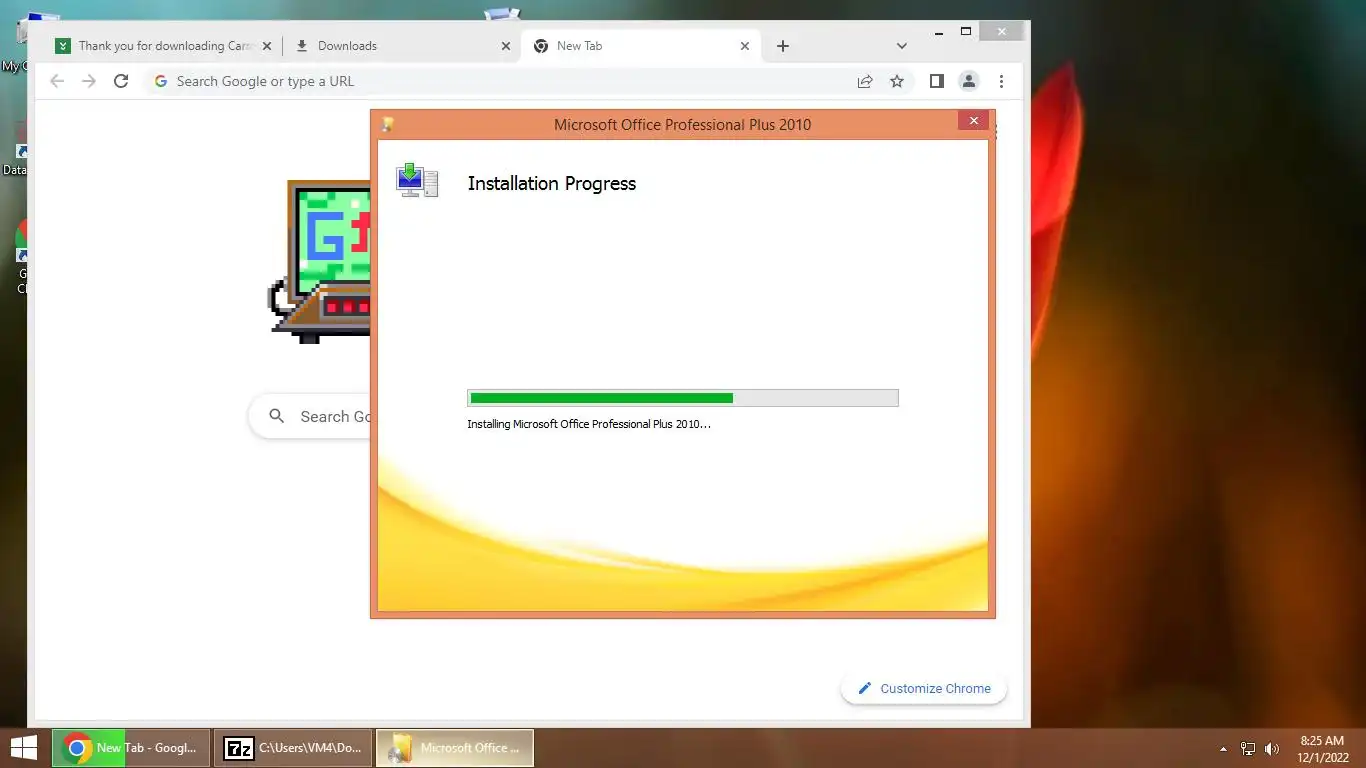Switch to the Downloads tab

click(400, 46)
